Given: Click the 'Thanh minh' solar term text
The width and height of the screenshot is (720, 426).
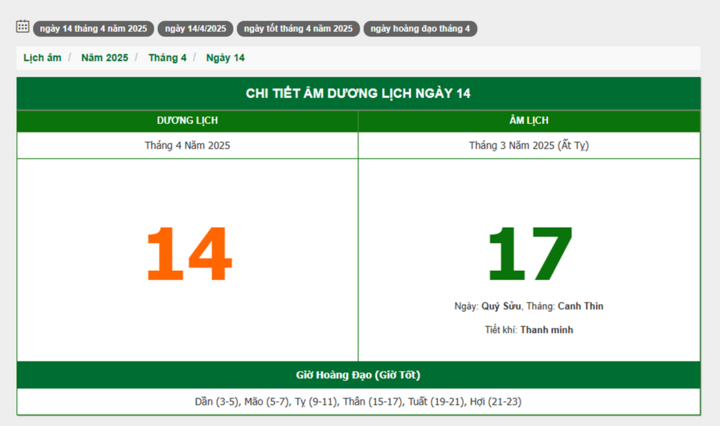Looking at the screenshot, I should click(x=546, y=330).
